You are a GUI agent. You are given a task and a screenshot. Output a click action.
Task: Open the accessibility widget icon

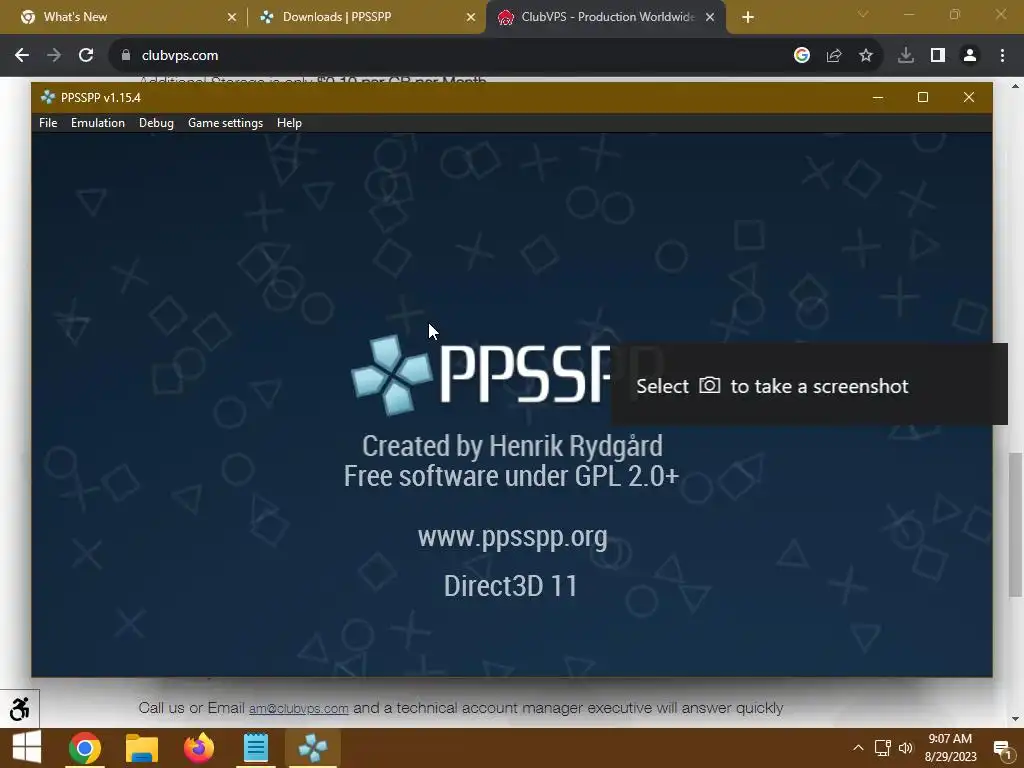pos(20,709)
